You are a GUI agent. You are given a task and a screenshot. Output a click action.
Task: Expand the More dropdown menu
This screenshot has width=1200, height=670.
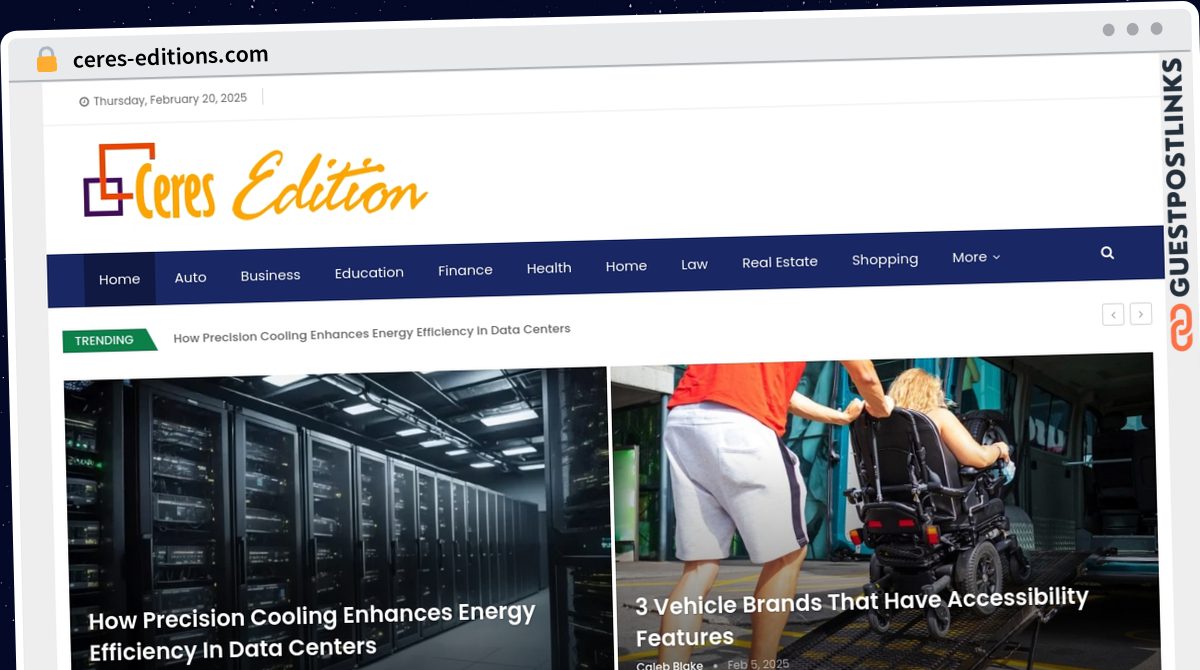[976, 257]
